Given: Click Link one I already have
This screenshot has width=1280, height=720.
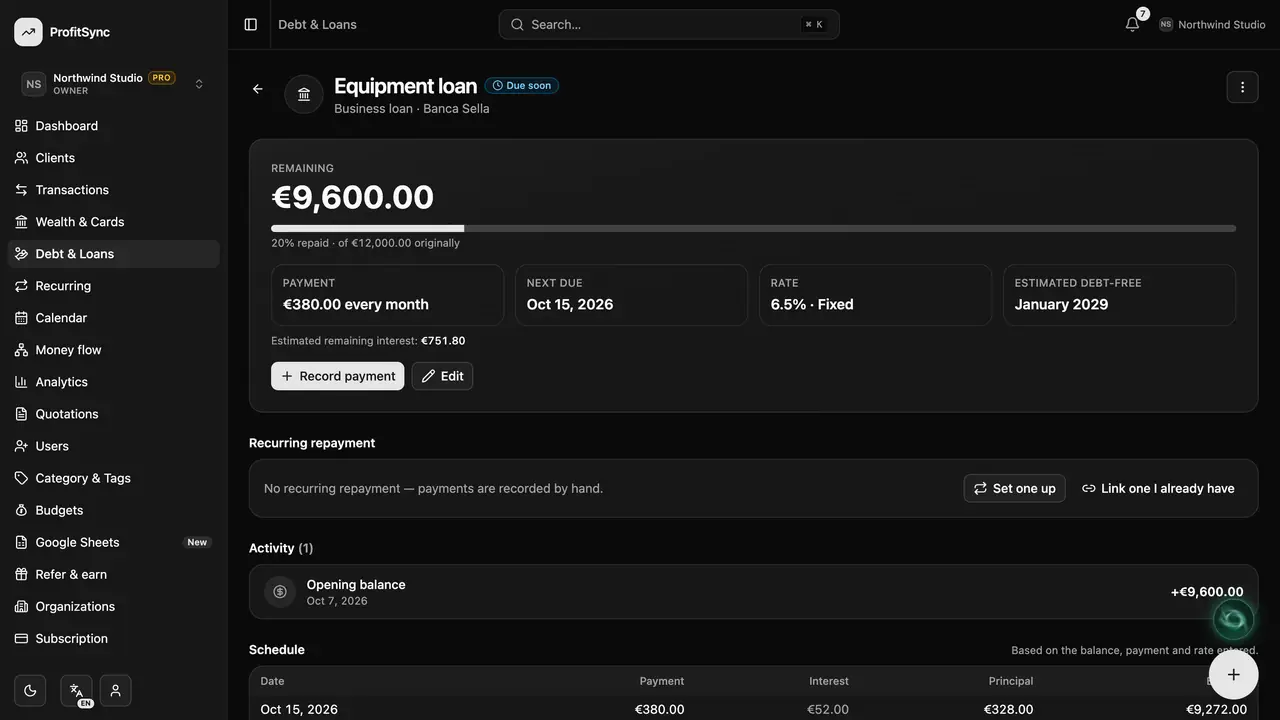Looking at the screenshot, I should tap(1158, 488).
